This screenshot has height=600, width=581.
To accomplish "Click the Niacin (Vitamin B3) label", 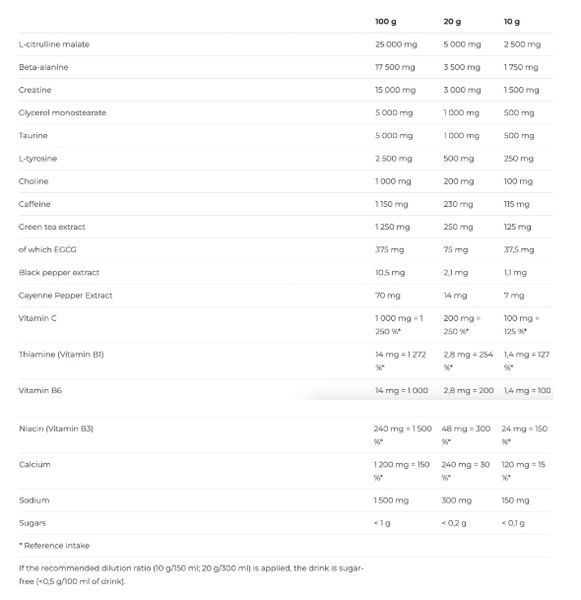I will tap(56, 429).
